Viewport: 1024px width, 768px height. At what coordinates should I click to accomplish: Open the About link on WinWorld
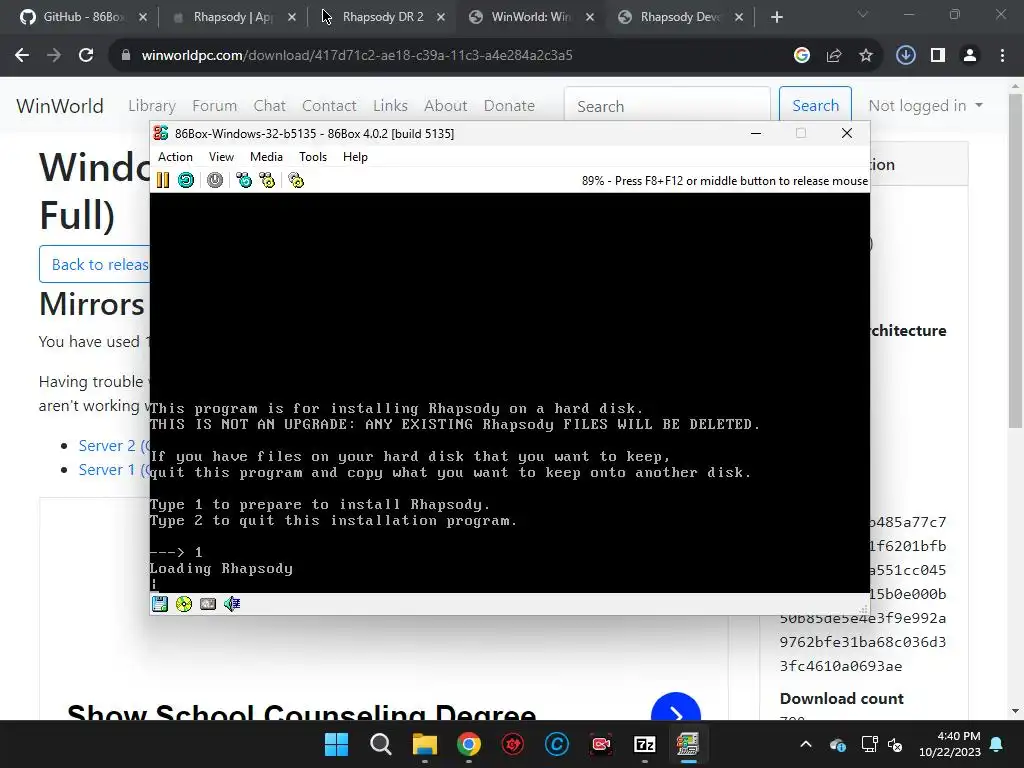tap(445, 106)
